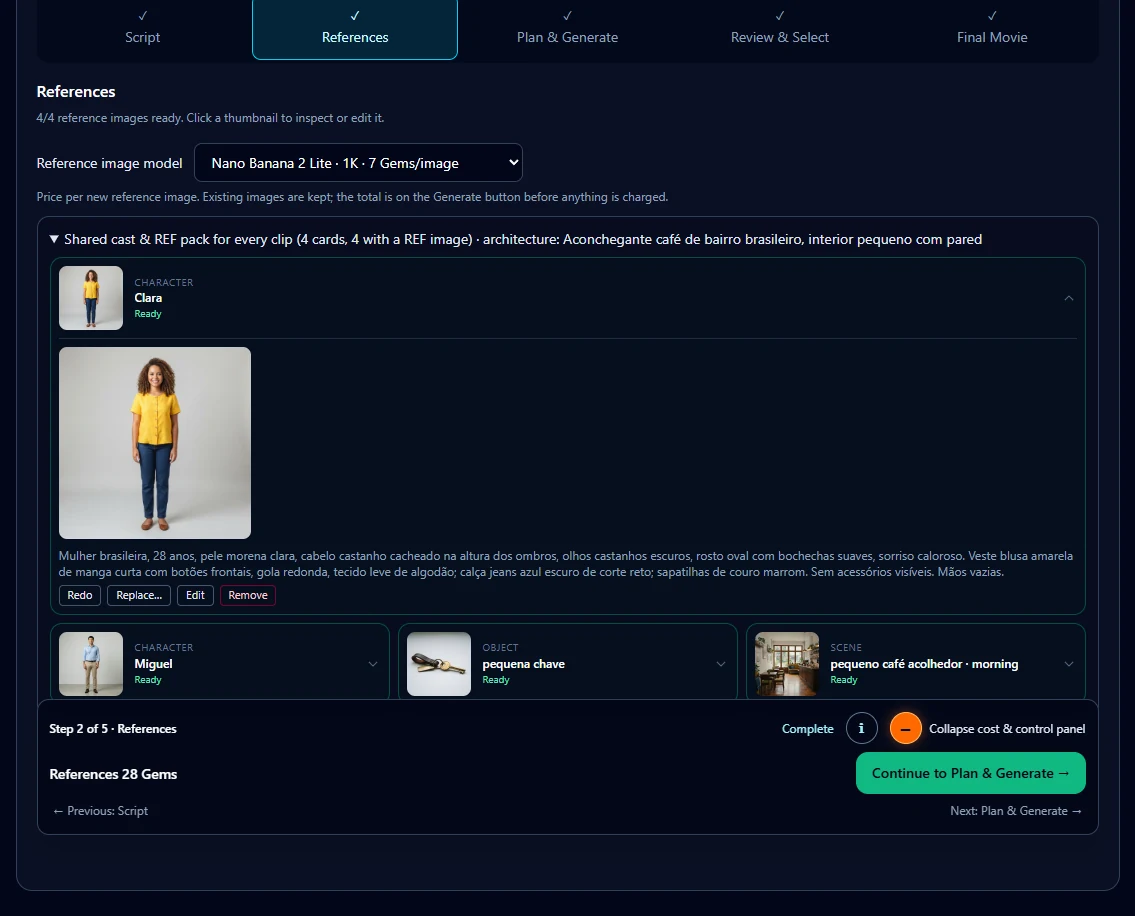Click the Redo button for Clara
Image resolution: width=1135 pixels, height=916 pixels.
tap(80, 595)
